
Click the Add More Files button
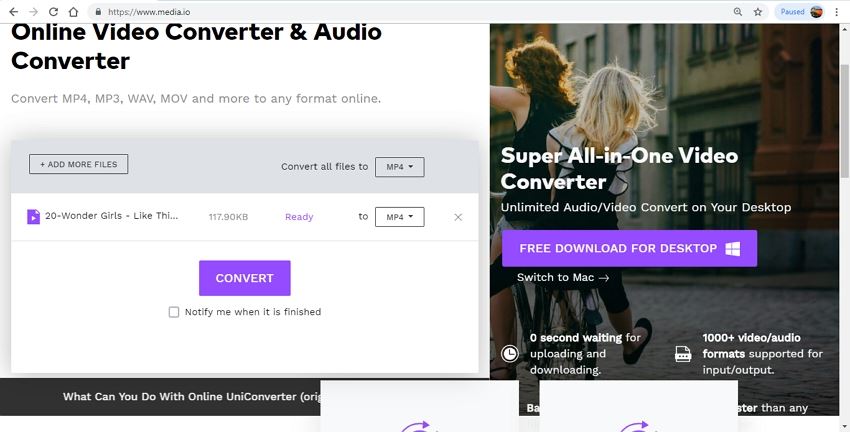(x=78, y=164)
